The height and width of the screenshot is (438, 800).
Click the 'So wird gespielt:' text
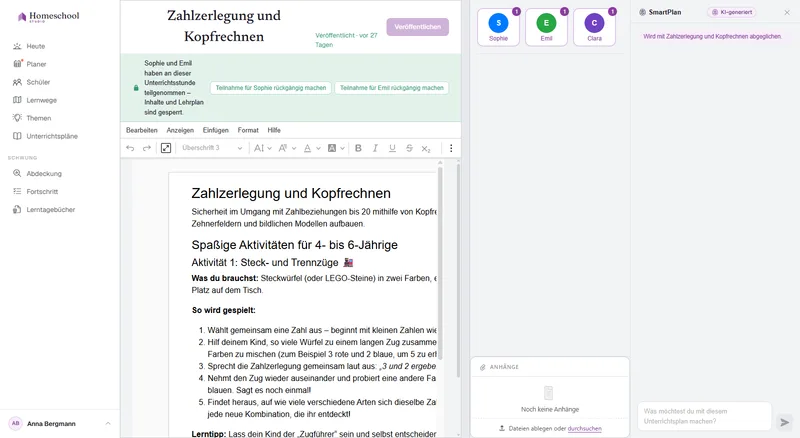tap(223, 310)
